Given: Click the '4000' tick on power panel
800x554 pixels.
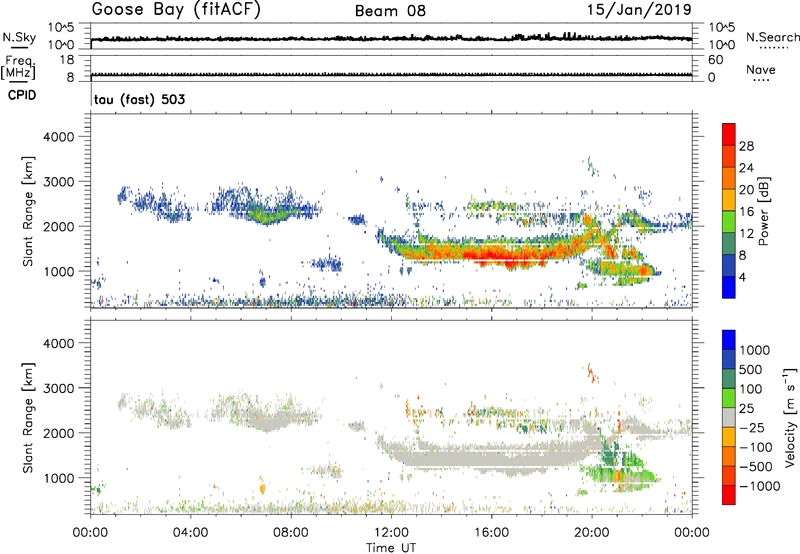Looking at the screenshot, I should coord(59,137).
